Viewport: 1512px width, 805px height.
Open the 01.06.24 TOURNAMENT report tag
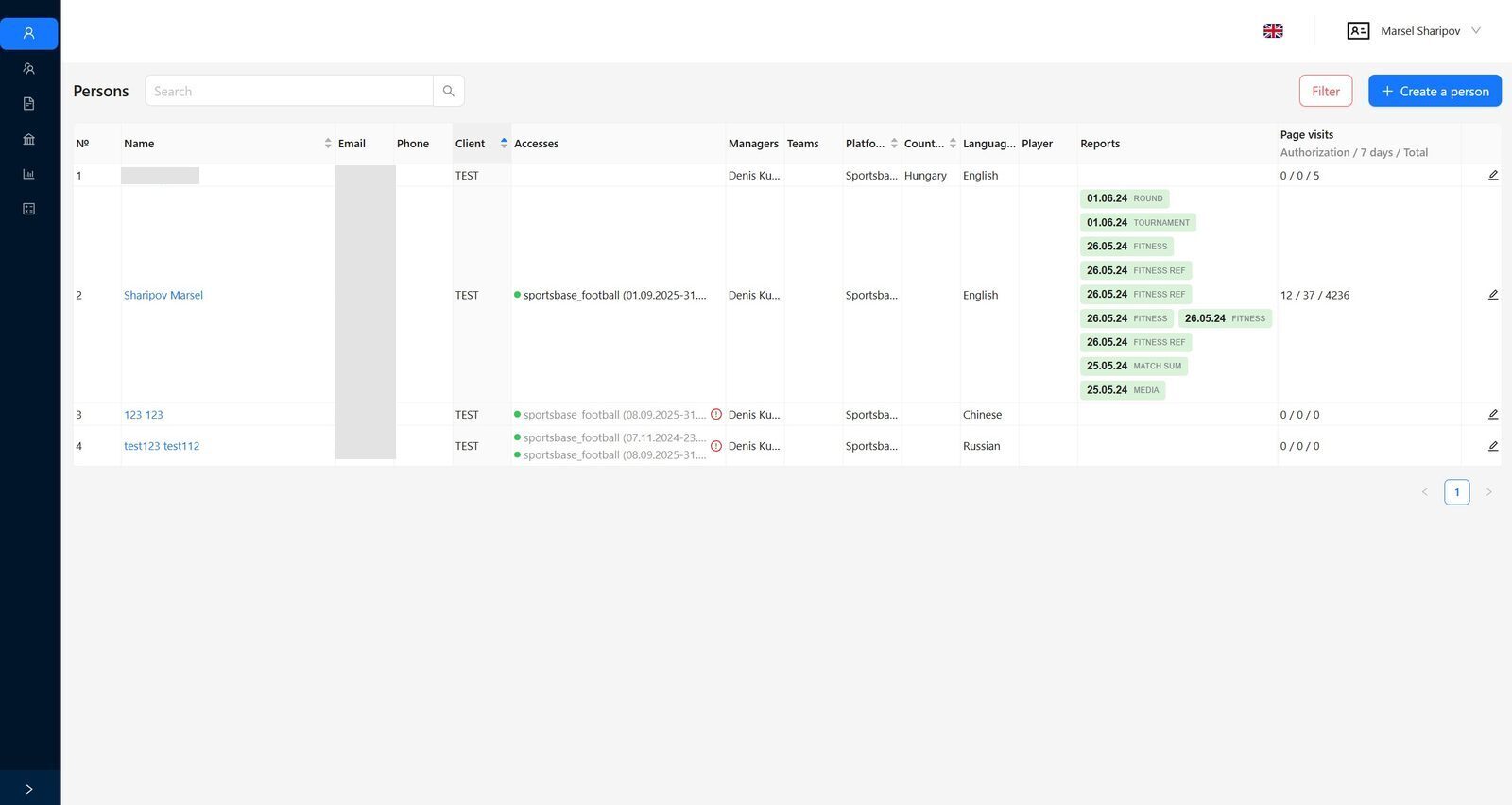[1138, 223]
